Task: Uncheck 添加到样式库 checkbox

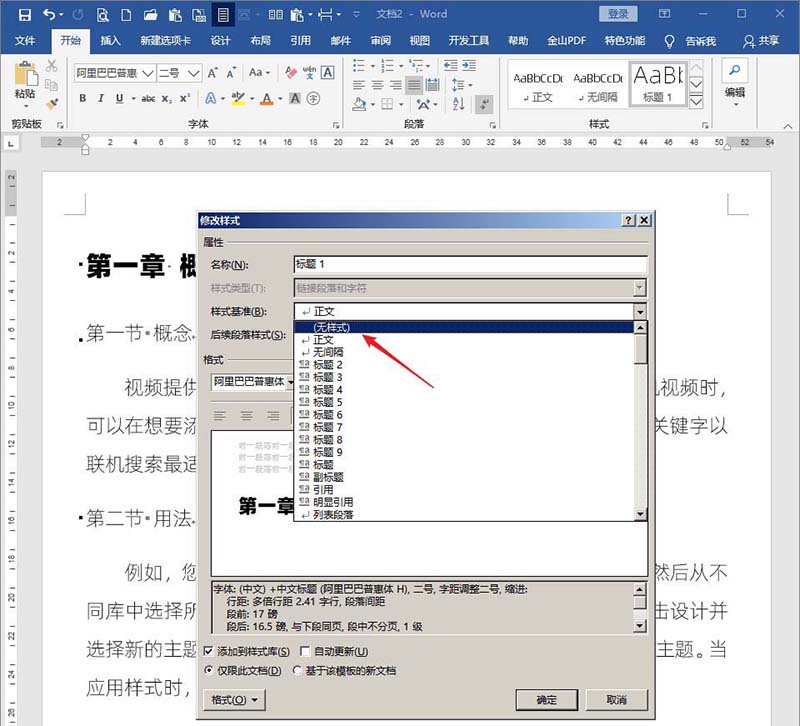Action: 208,652
